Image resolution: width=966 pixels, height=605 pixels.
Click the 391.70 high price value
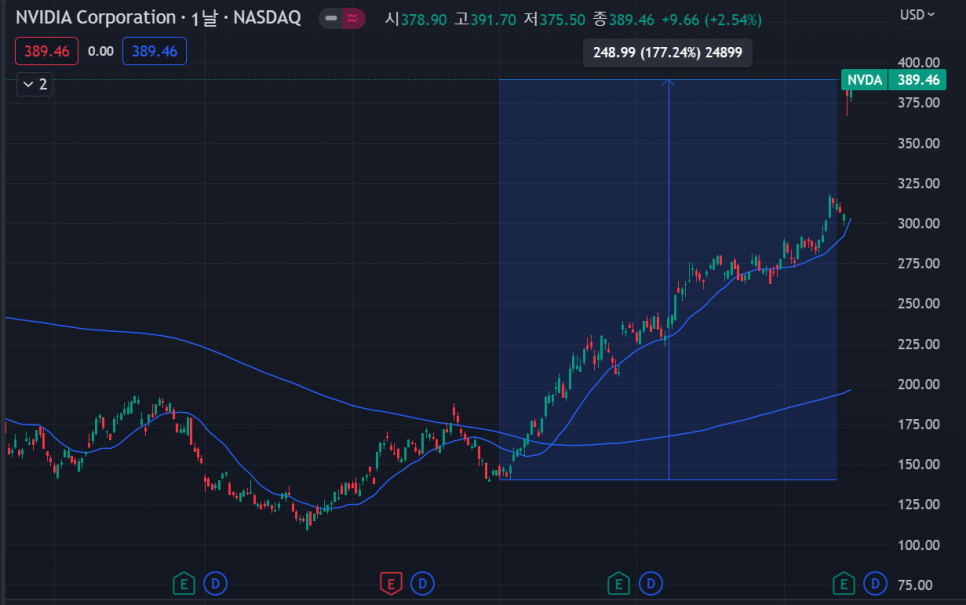click(x=493, y=20)
